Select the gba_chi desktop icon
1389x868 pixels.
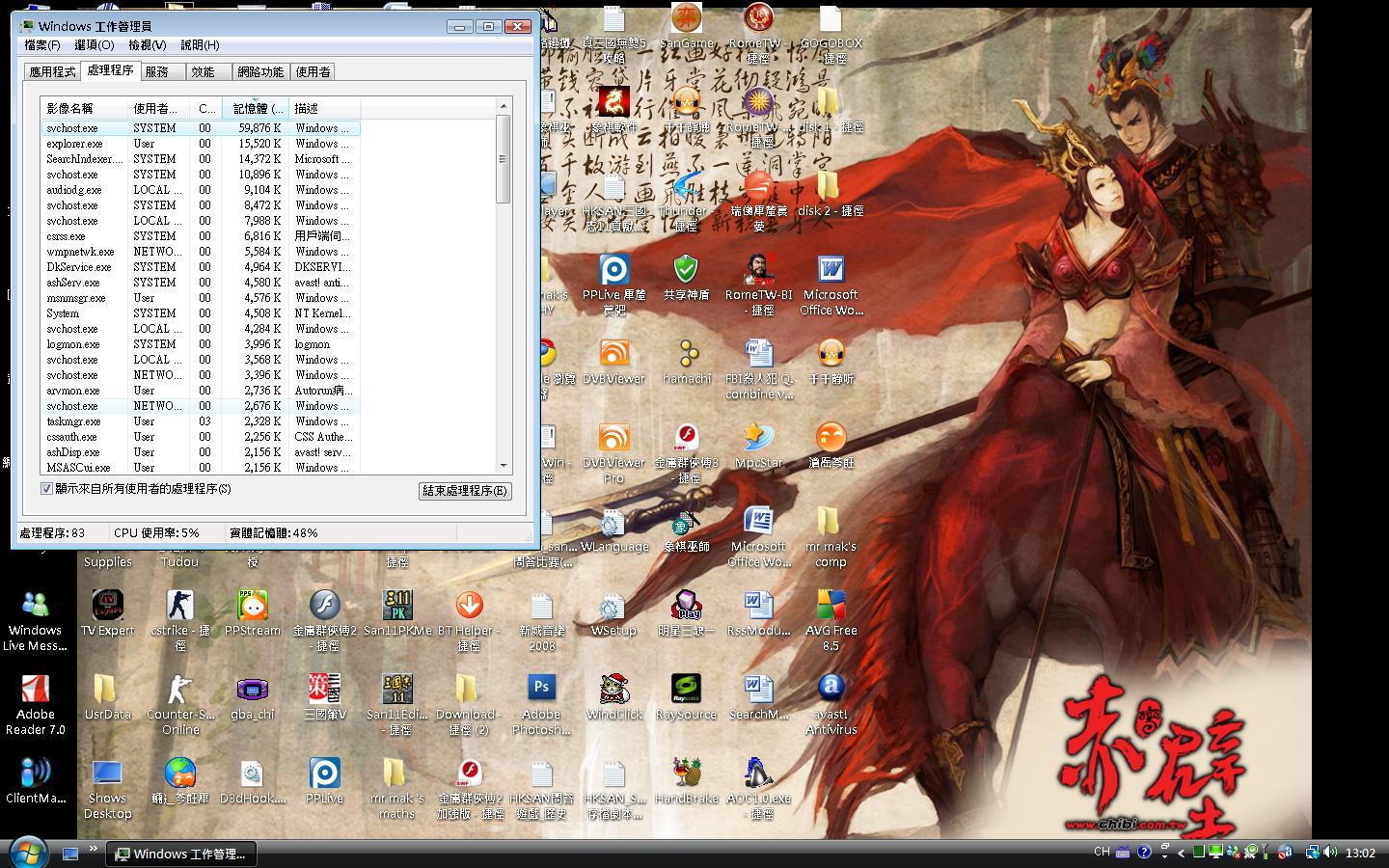point(253,696)
